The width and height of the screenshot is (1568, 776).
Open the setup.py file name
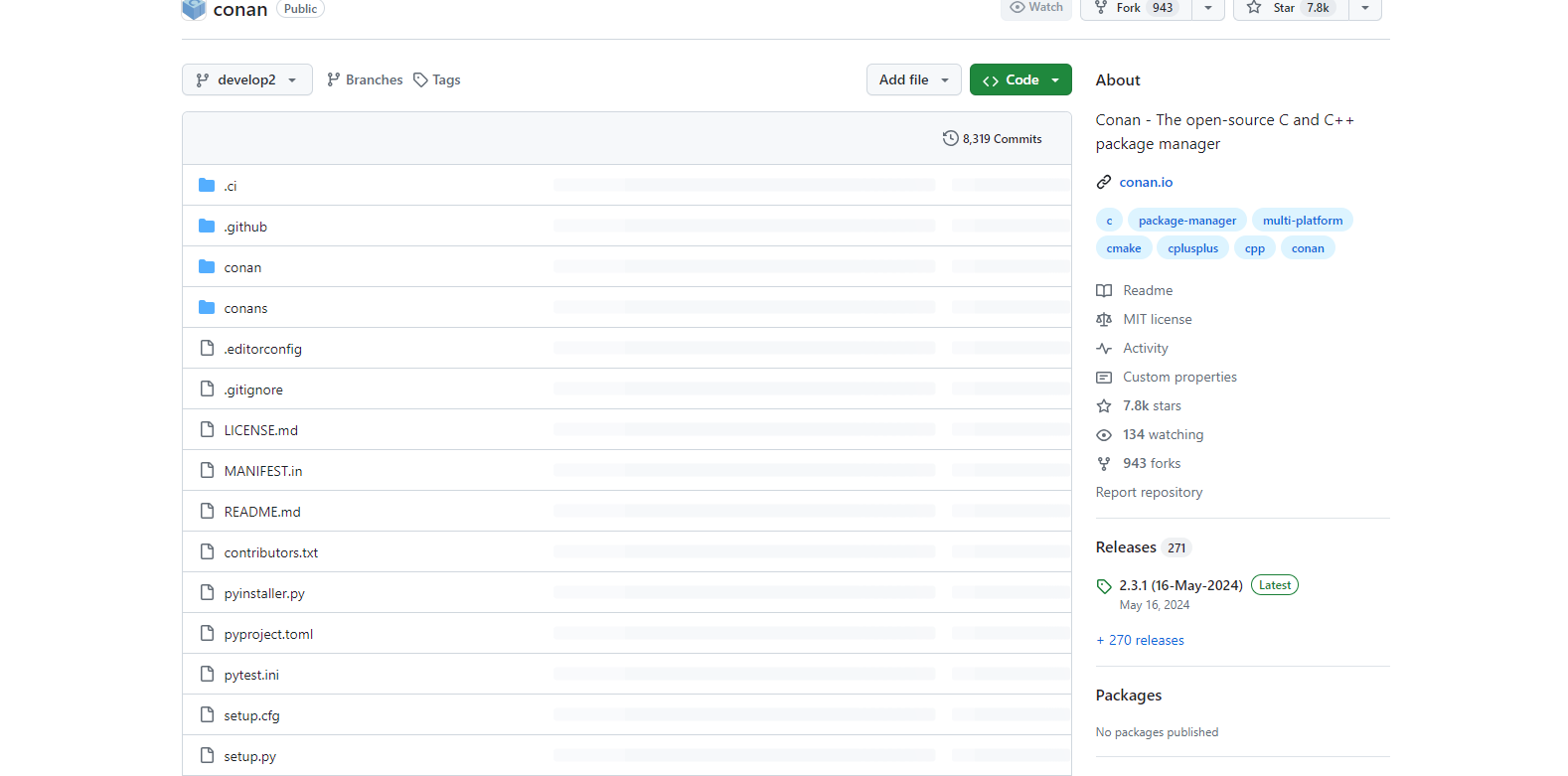tap(249, 756)
